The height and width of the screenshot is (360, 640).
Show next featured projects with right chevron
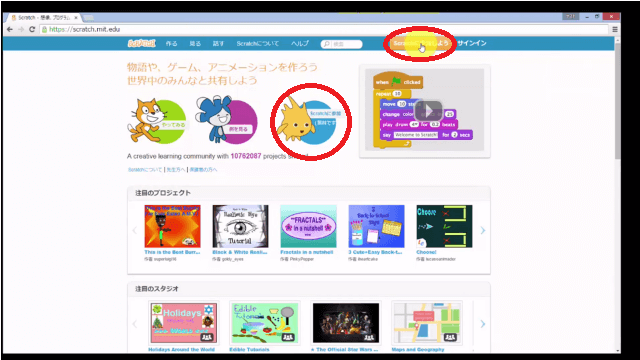coord(482,230)
